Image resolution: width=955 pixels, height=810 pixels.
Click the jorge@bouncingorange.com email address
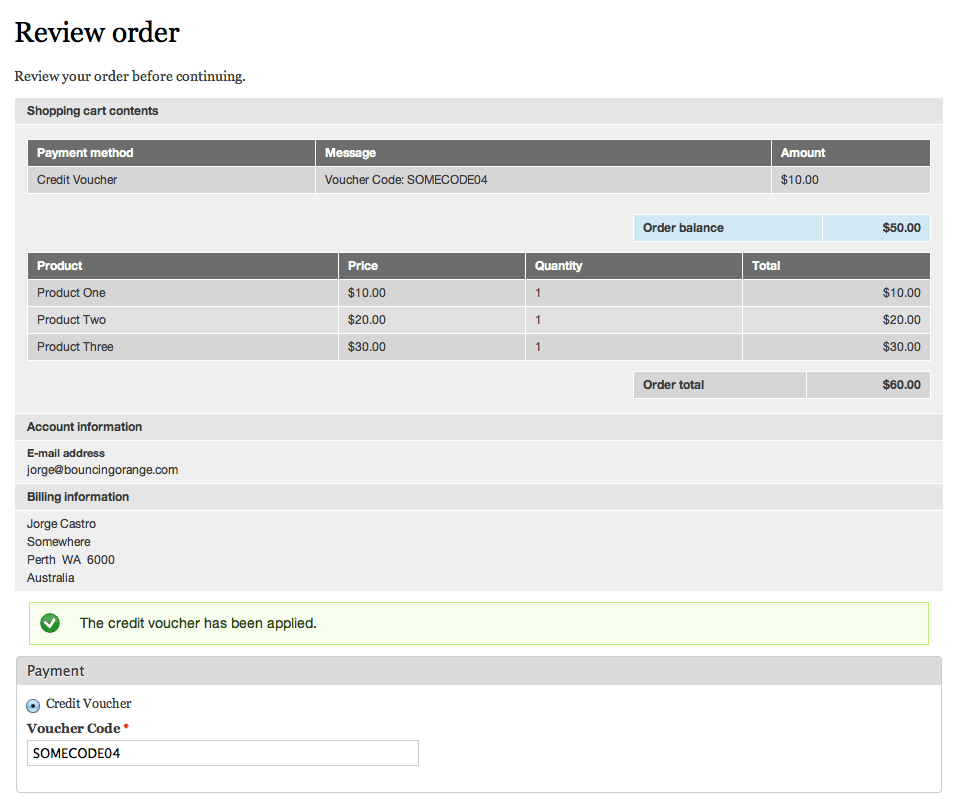point(102,470)
